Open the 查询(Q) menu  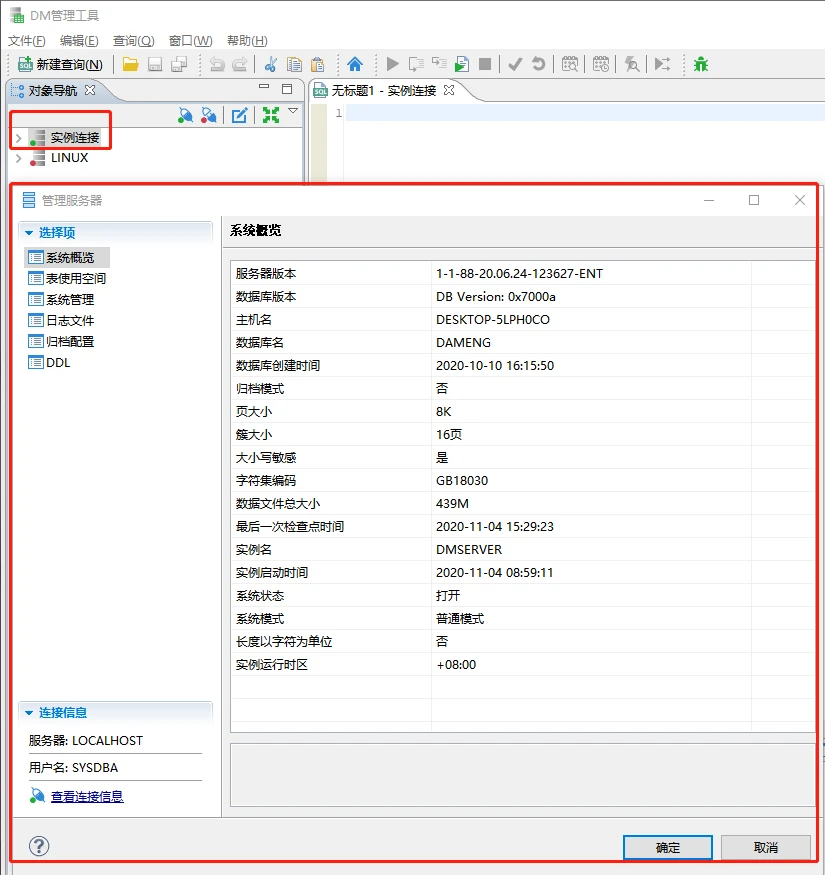133,41
